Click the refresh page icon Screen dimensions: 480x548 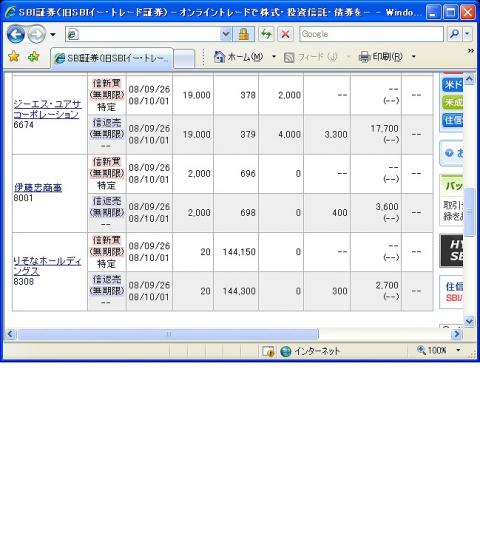click(x=266, y=34)
